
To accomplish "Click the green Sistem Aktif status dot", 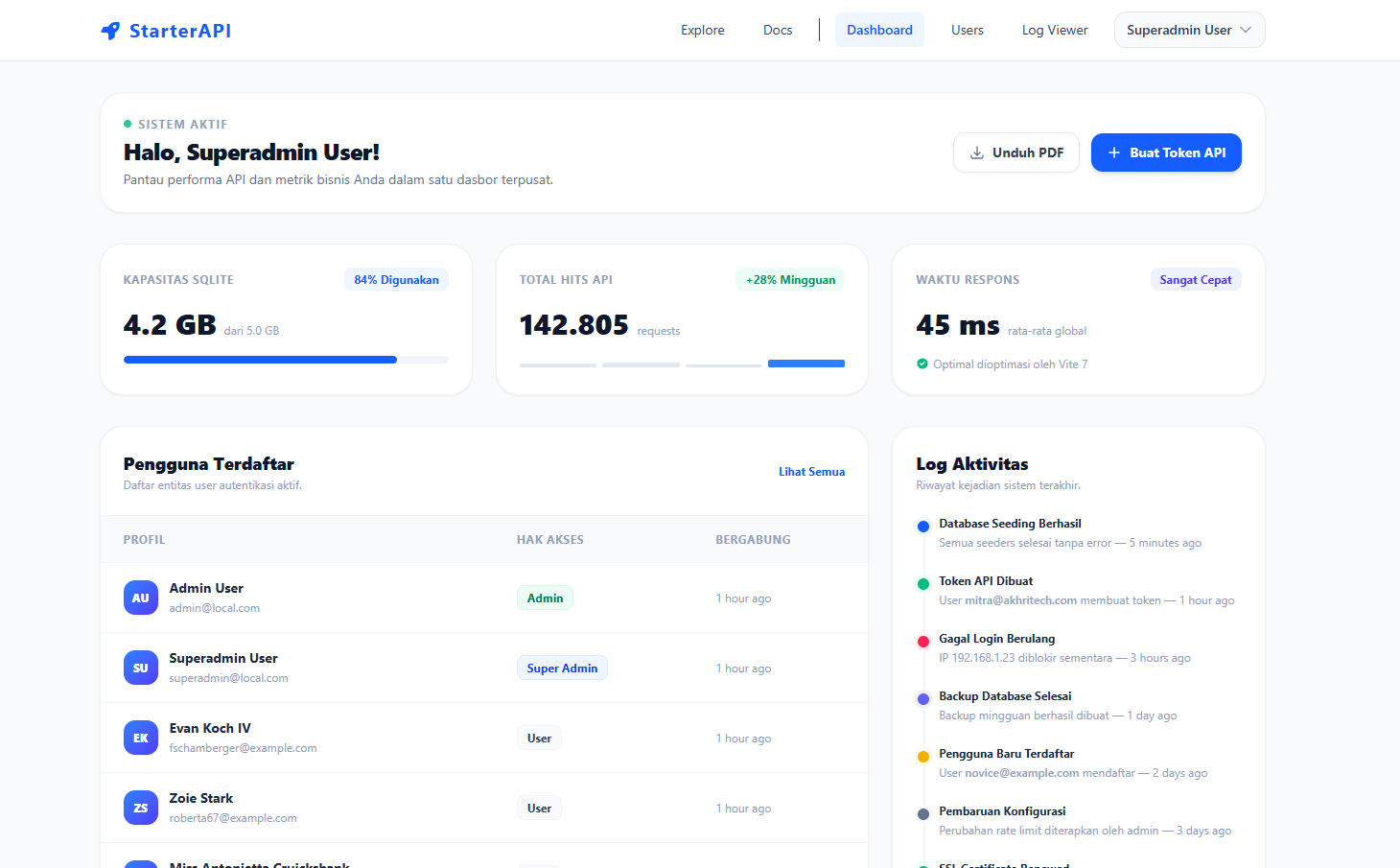I will pos(128,124).
